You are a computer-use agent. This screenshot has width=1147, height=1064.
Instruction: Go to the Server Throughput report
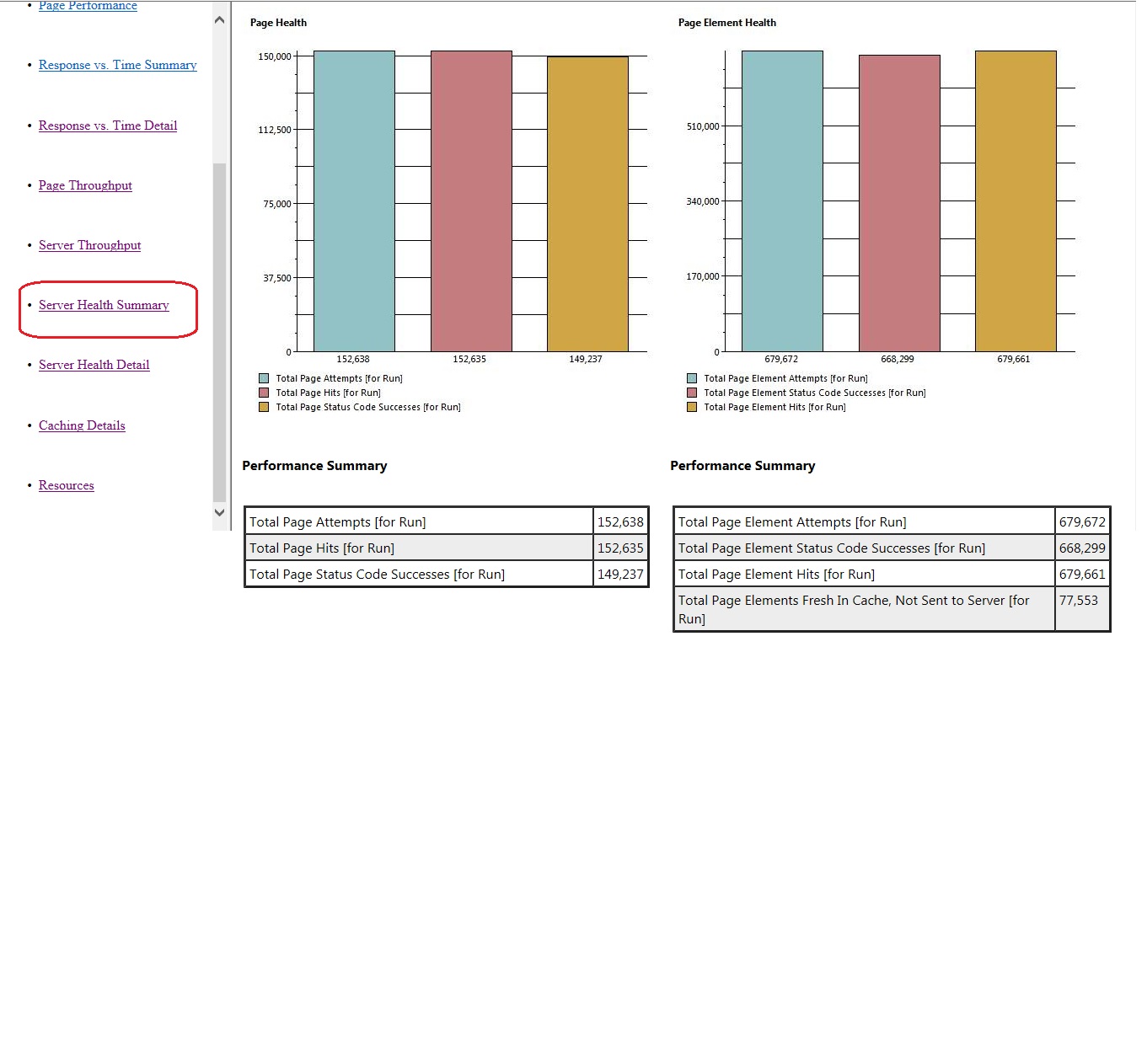pyautogui.click(x=89, y=245)
